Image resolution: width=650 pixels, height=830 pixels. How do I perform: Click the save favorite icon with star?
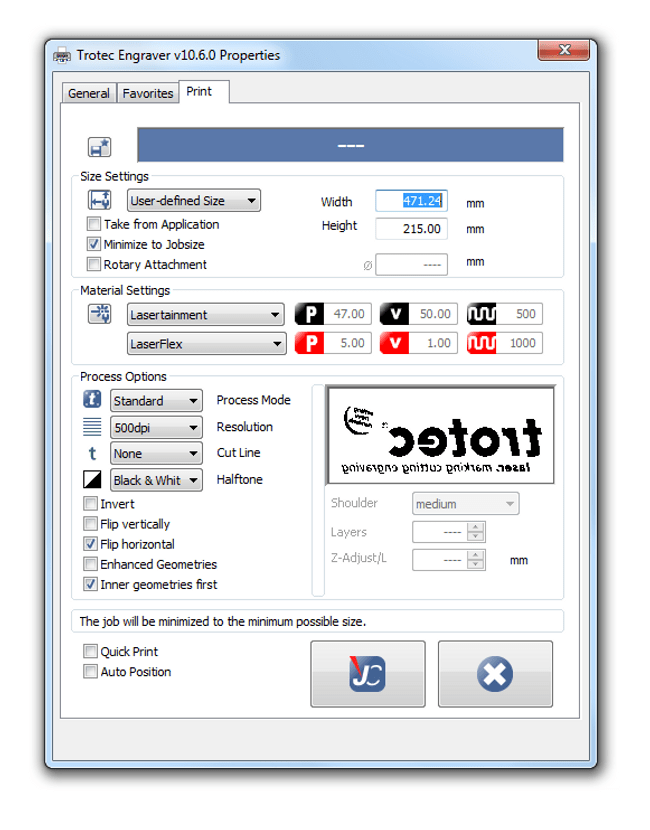[99, 147]
